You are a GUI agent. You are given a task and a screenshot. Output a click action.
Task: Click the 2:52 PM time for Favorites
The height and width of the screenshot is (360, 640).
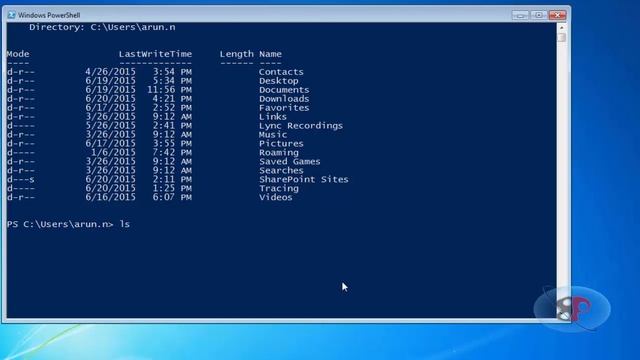[x=172, y=108]
